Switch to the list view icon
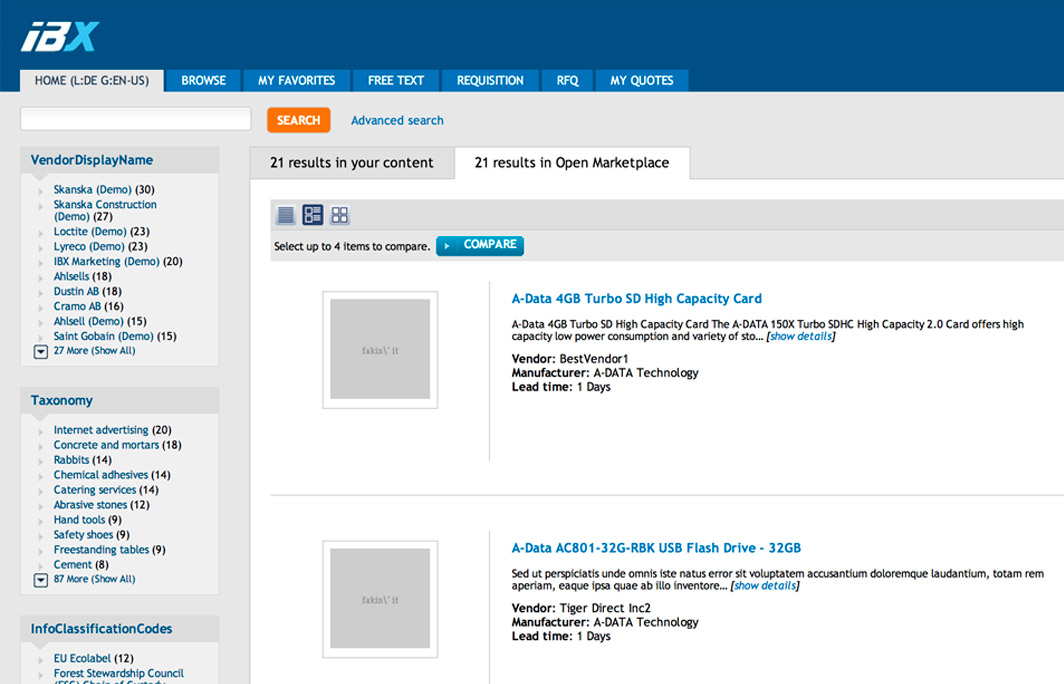Viewport: 1064px width, 684px height. pos(286,215)
